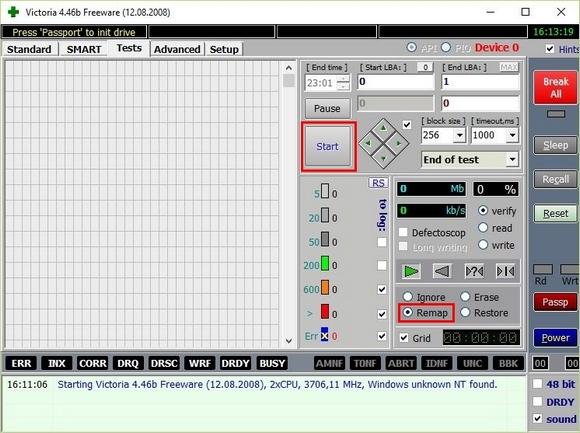Viewport: 580px width, 433px height.
Task: Click the RS reset statistics label
Action: (x=378, y=183)
